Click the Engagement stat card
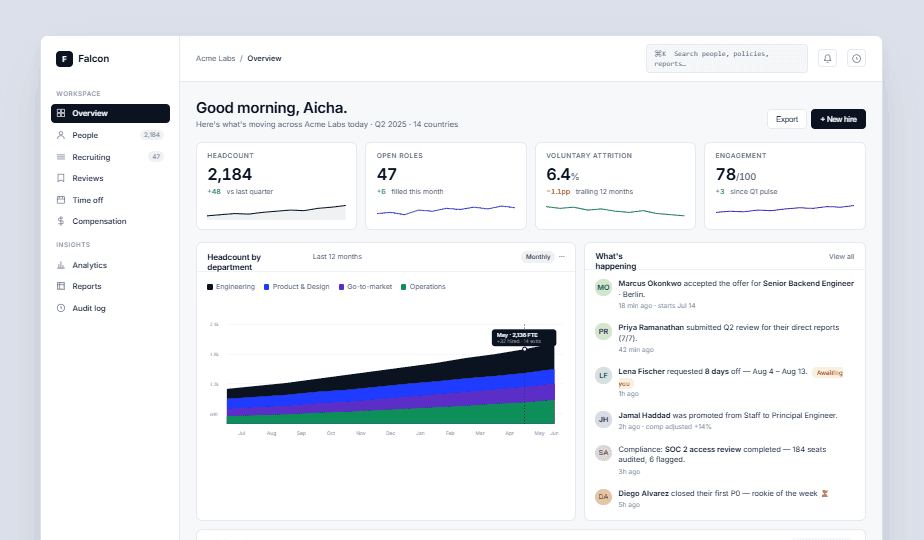924x540 pixels. 784,186
